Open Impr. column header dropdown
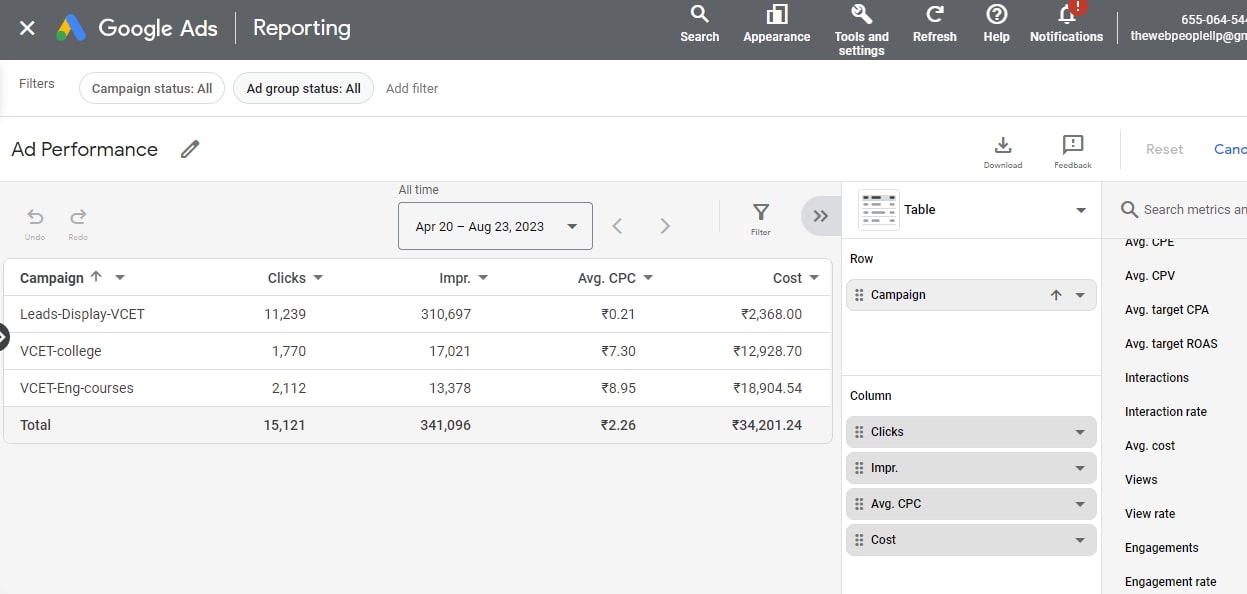Viewport: 1247px width, 594px height. pos(483,278)
